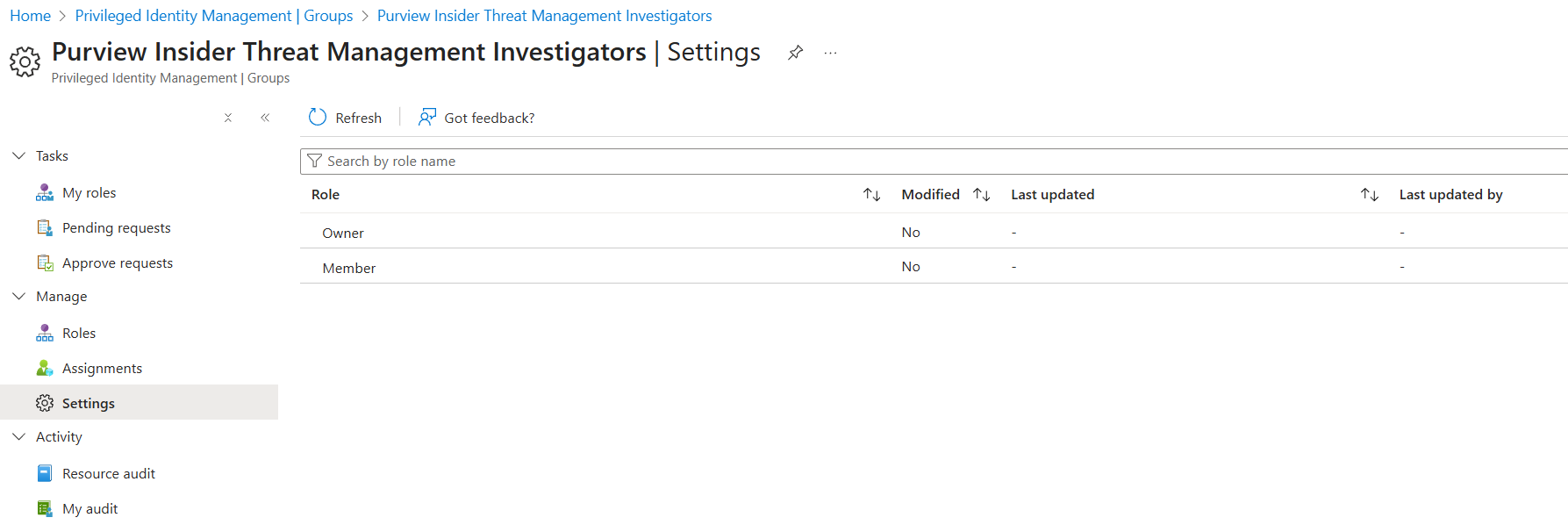Click the Refresh icon in the toolbar
Image resolution: width=1568 pixels, height=532 pixels.
point(318,118)
